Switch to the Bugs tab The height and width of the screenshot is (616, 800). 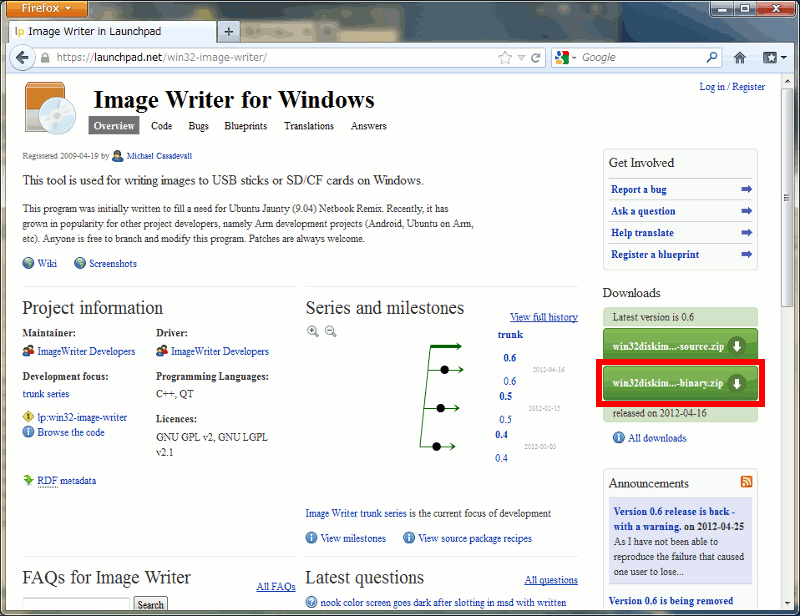click(x=199, y=126)
